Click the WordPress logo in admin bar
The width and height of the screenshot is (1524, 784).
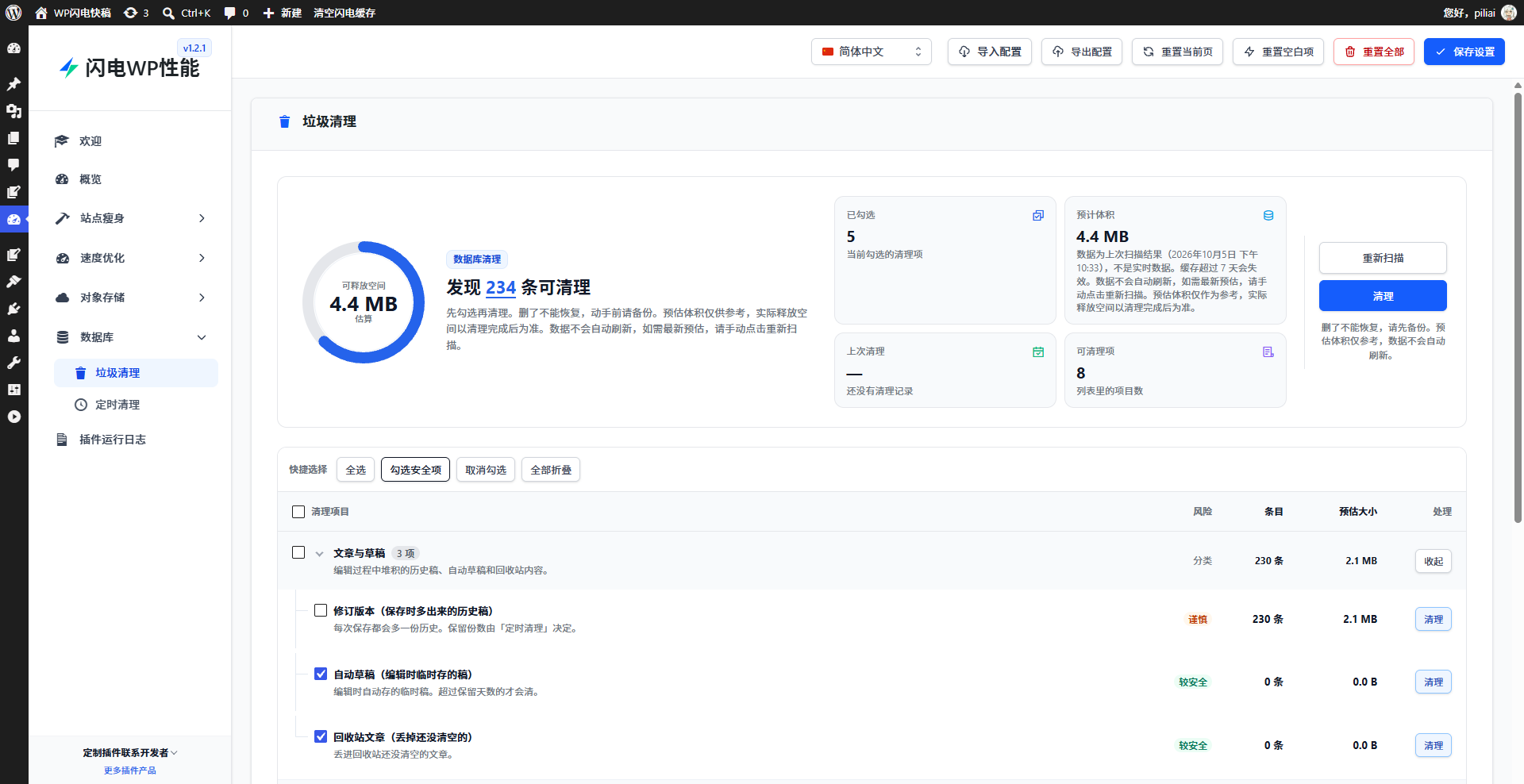[x=13, y=13]
